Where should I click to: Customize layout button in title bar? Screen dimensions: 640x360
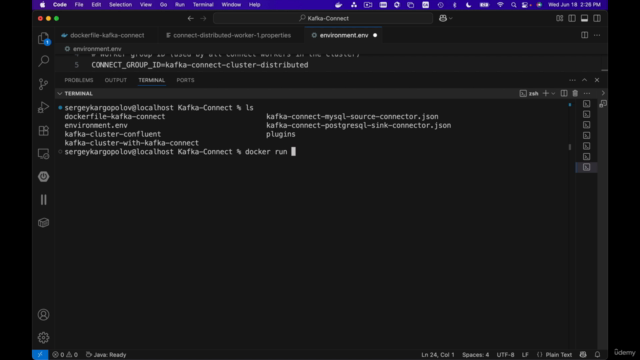tap(560, 18)
